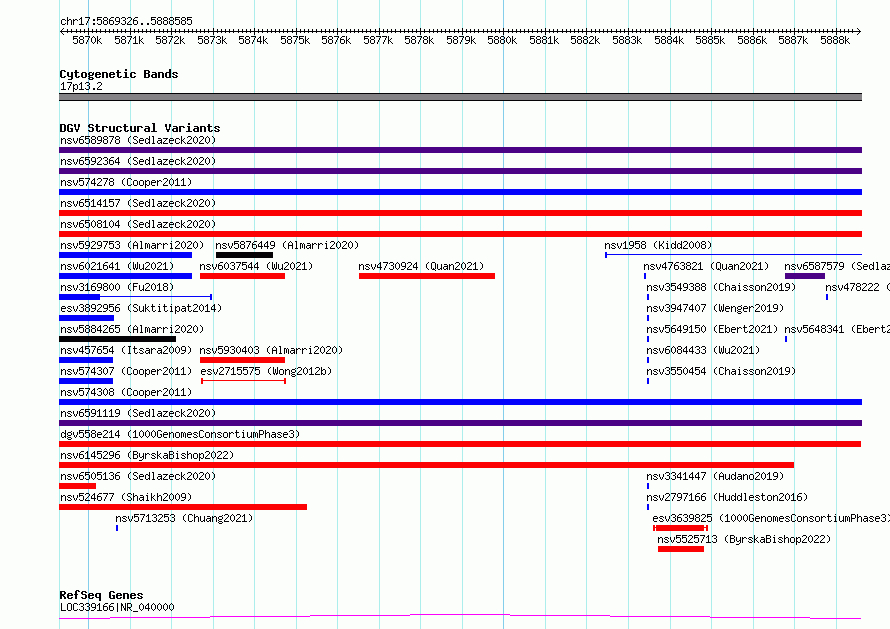Select the nsv6592364 (Sedlazeck2020) variant label
The width and height of the screenshot is (890, 629).
point(138,161)
